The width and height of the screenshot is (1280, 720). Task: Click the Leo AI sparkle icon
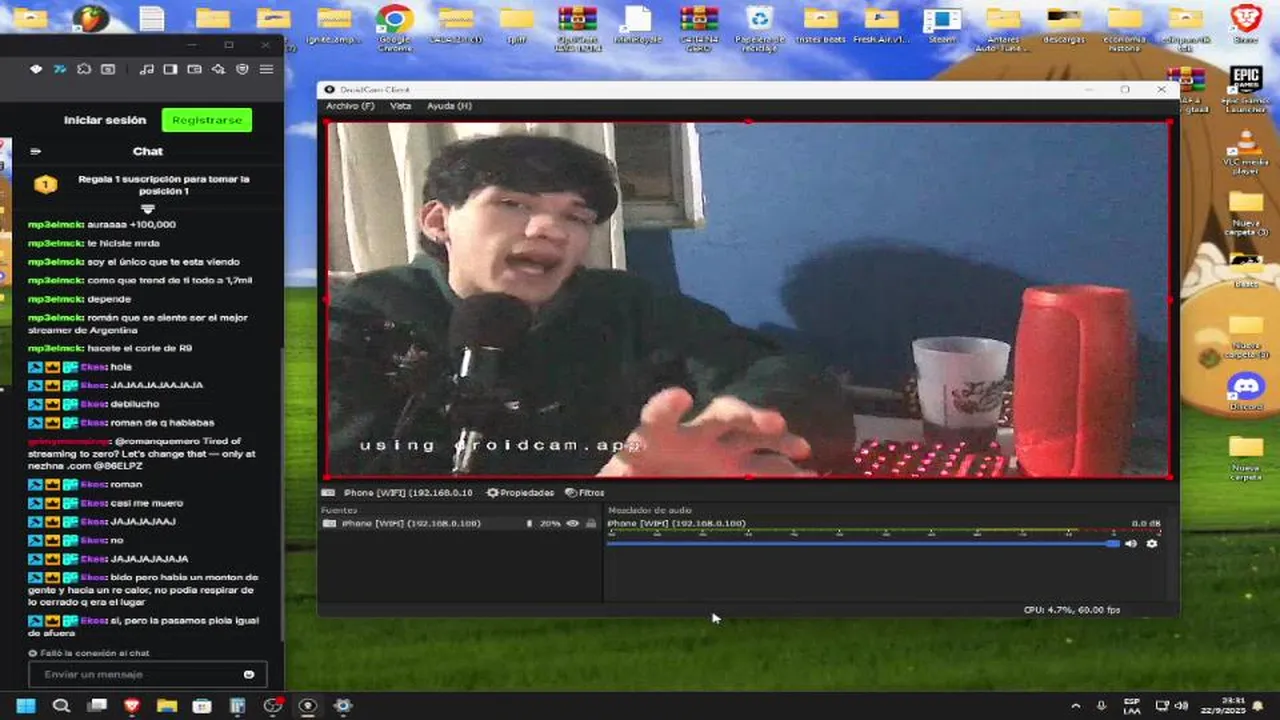[218, 69]
